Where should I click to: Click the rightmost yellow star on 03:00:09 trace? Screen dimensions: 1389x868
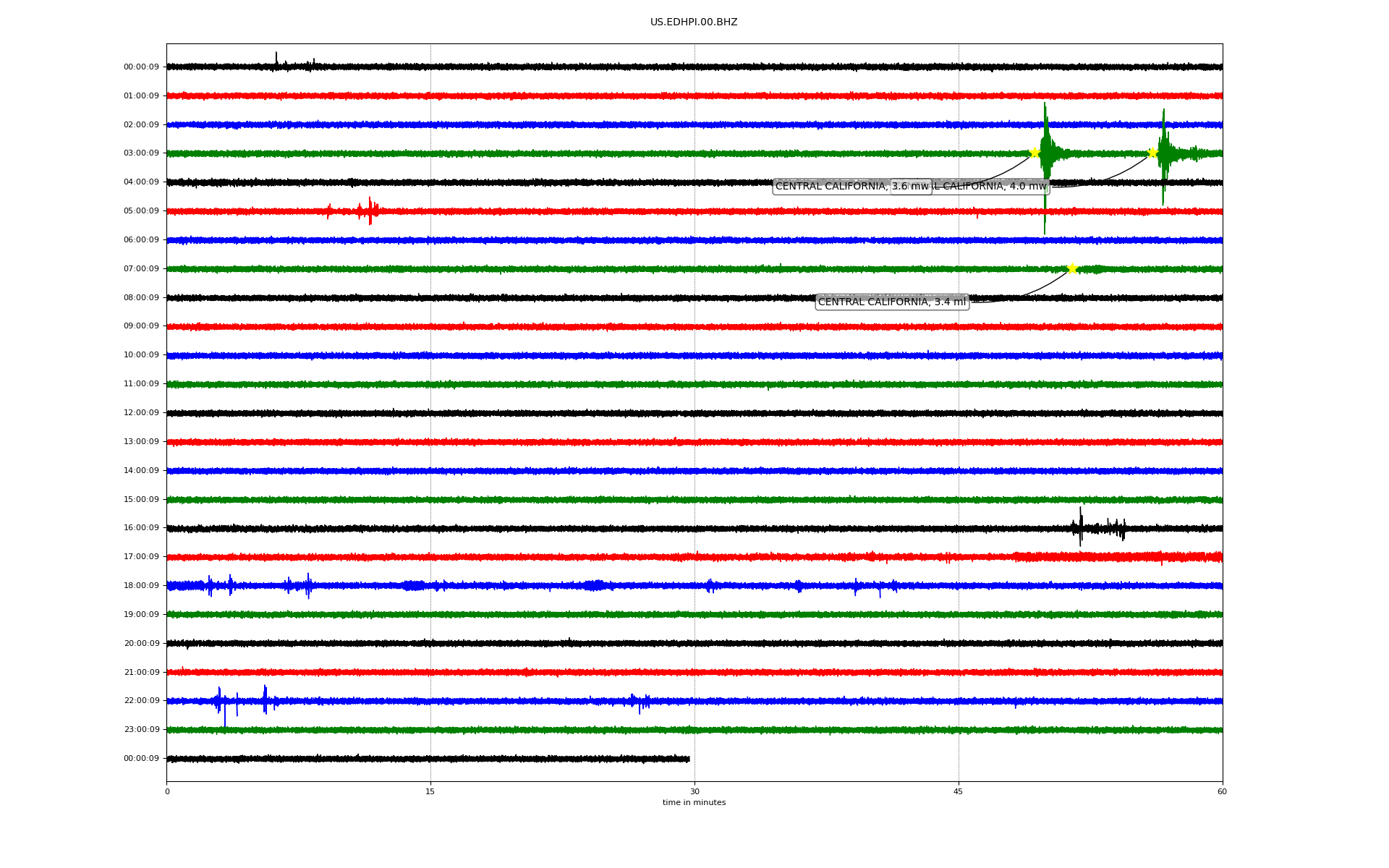click(x=1152, y=152)
